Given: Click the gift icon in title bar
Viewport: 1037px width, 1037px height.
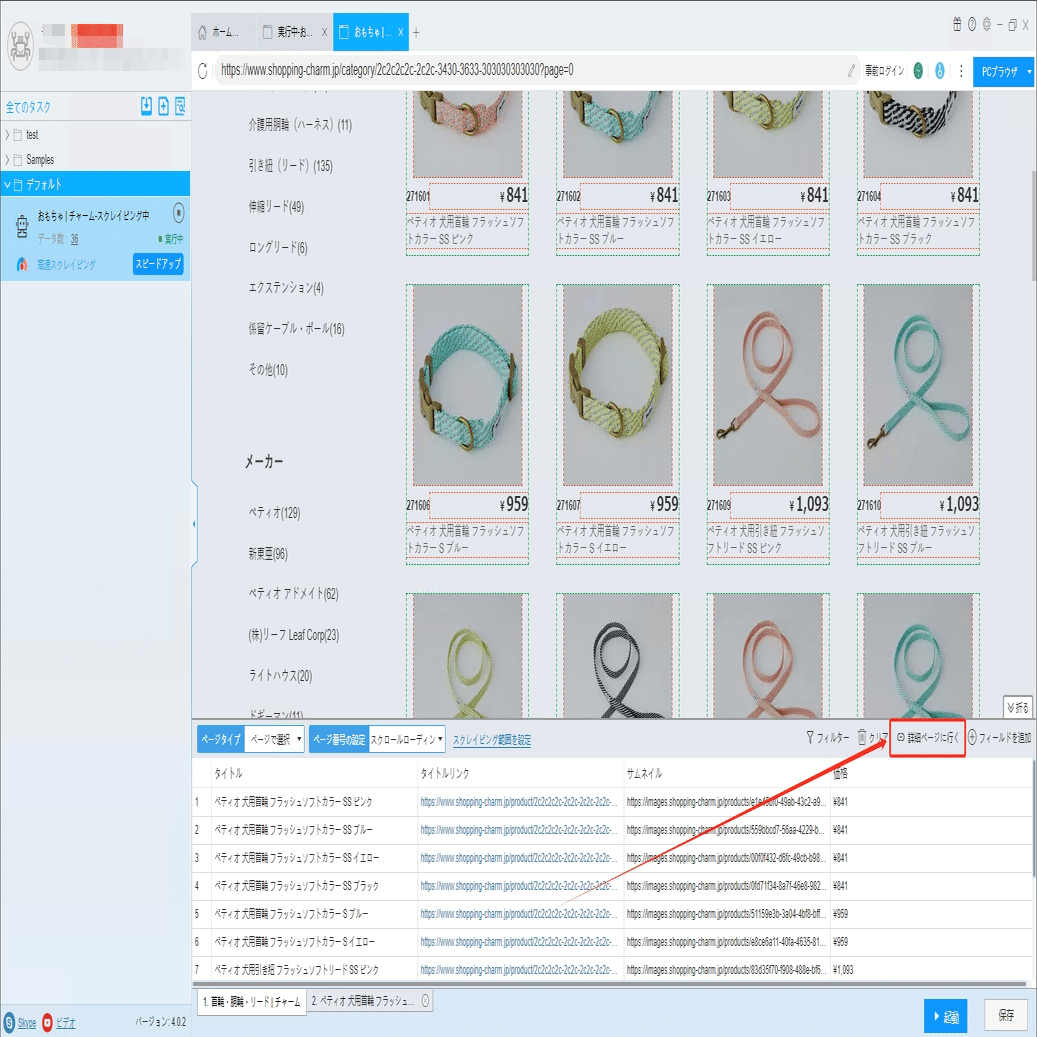Looking at the screenshot, I should 957,24.
